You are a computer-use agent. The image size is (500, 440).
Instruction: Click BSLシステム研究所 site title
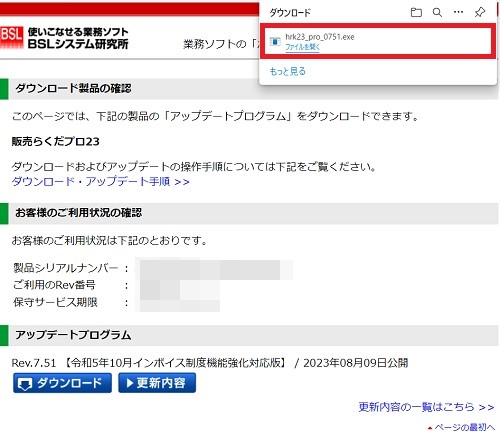78,44
